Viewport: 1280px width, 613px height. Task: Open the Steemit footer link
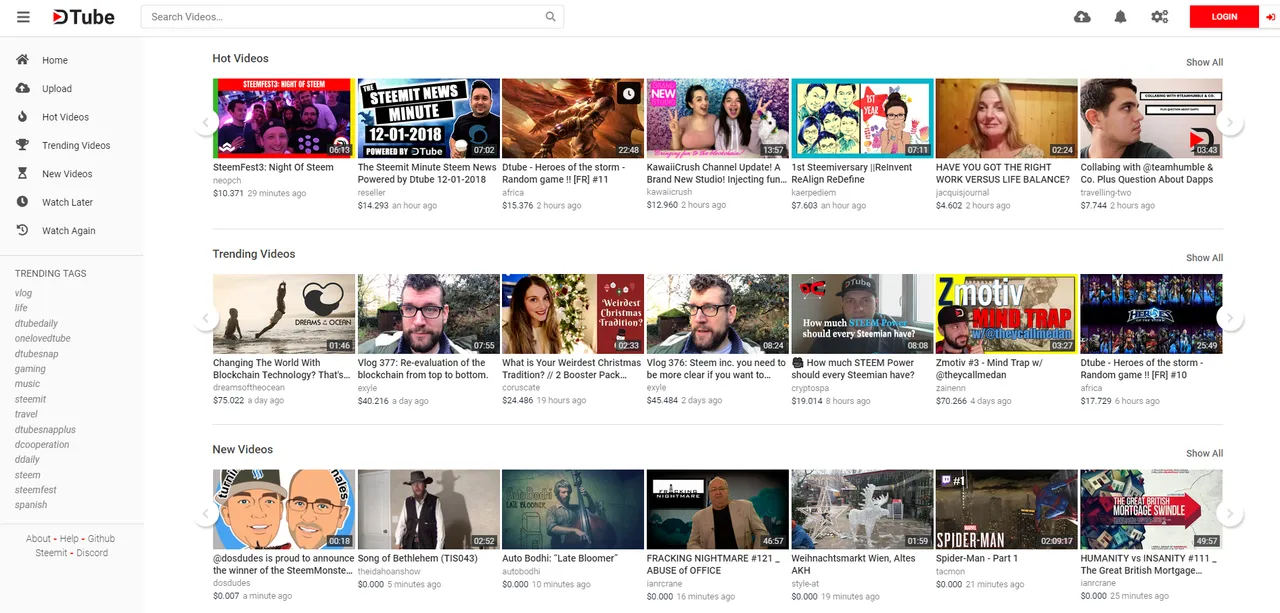tap(51, 553)
